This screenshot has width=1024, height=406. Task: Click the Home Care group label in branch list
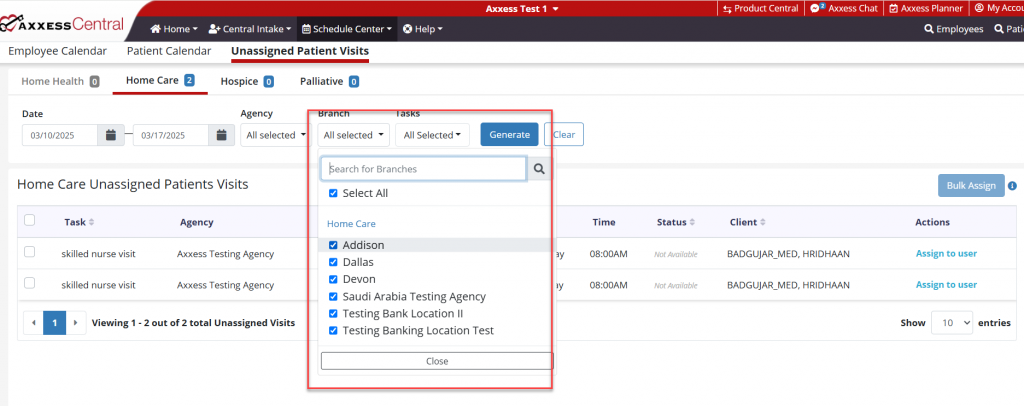point(351,223)
